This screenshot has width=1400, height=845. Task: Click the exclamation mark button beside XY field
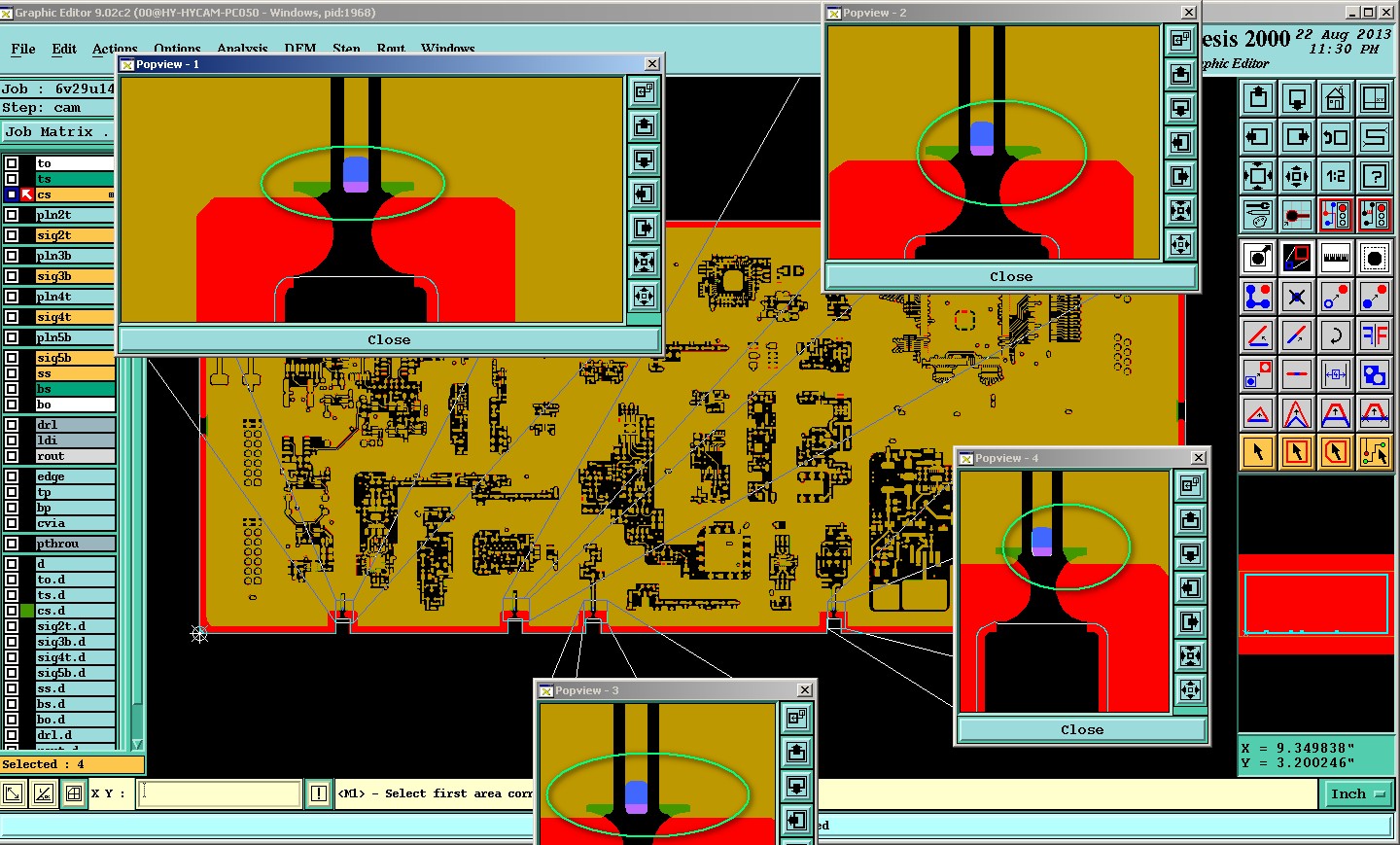[x=318, y=793]
